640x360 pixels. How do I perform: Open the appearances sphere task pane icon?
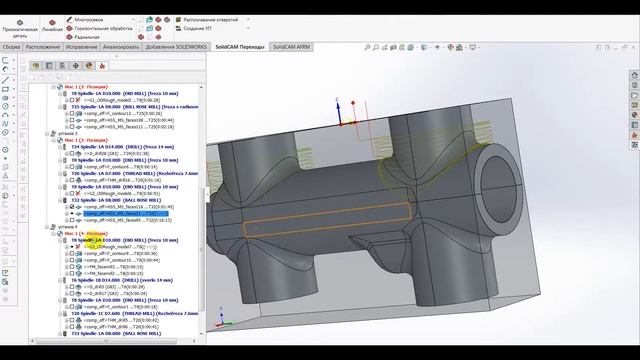pos(634,115)
